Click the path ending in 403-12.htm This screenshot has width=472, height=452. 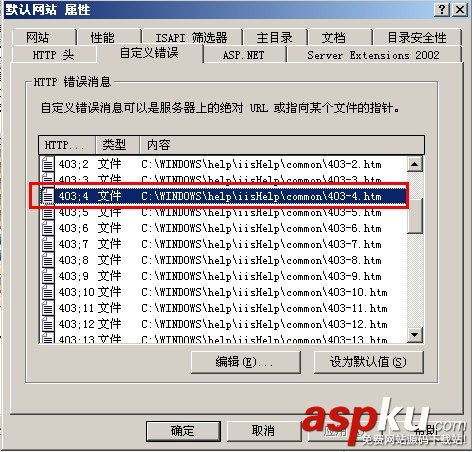pyautogui.click(x=264, y=324)
